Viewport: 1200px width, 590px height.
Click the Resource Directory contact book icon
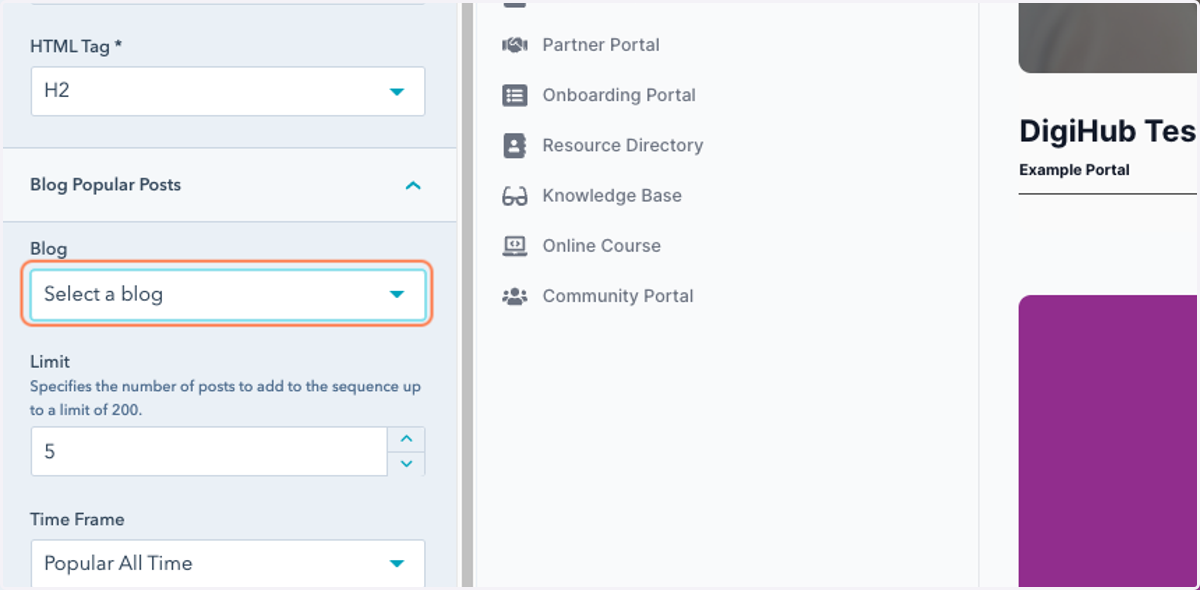tap(514, 146)
